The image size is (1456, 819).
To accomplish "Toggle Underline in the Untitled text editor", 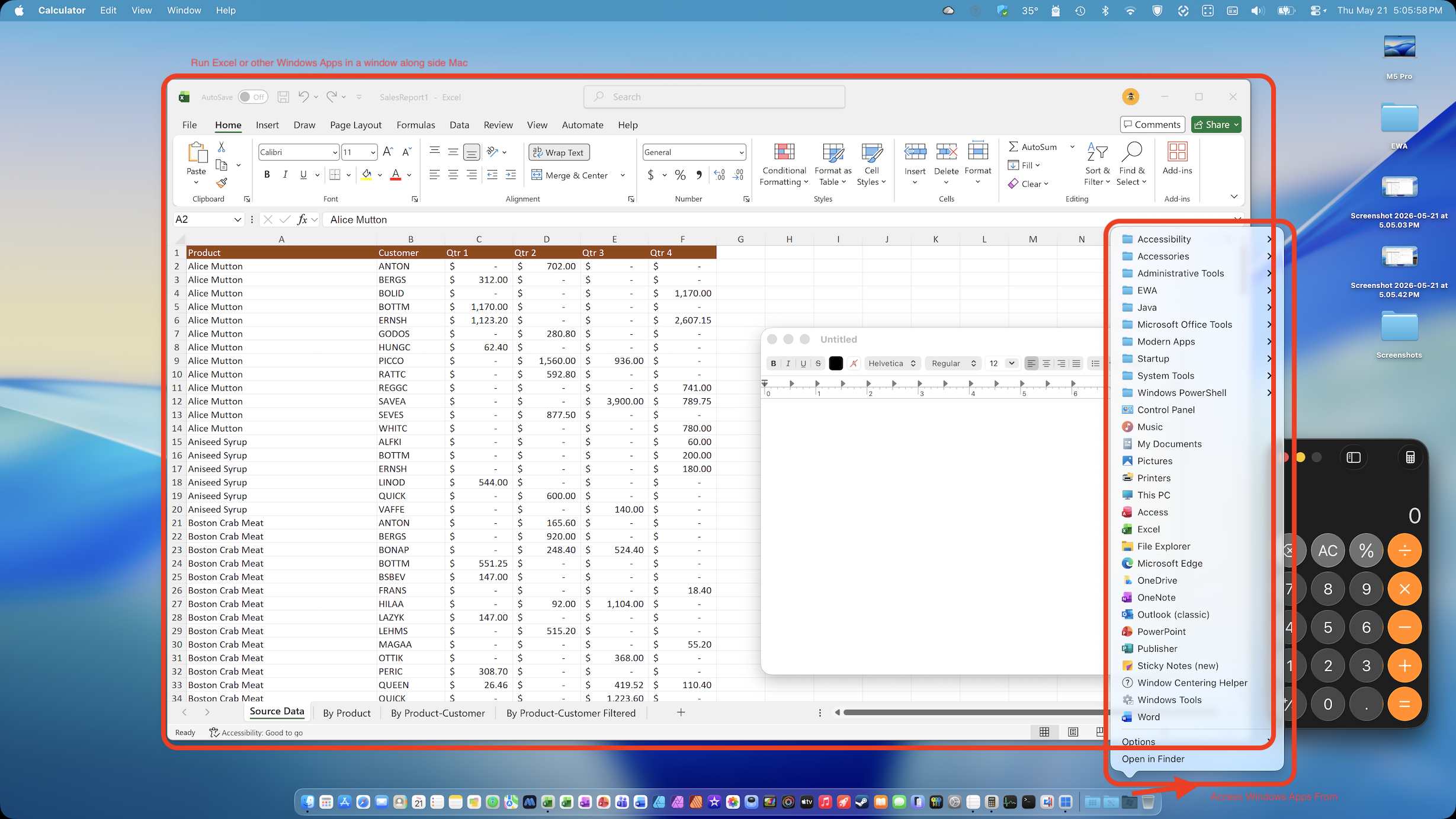I will pyautogui.click(x=803, y=364).
